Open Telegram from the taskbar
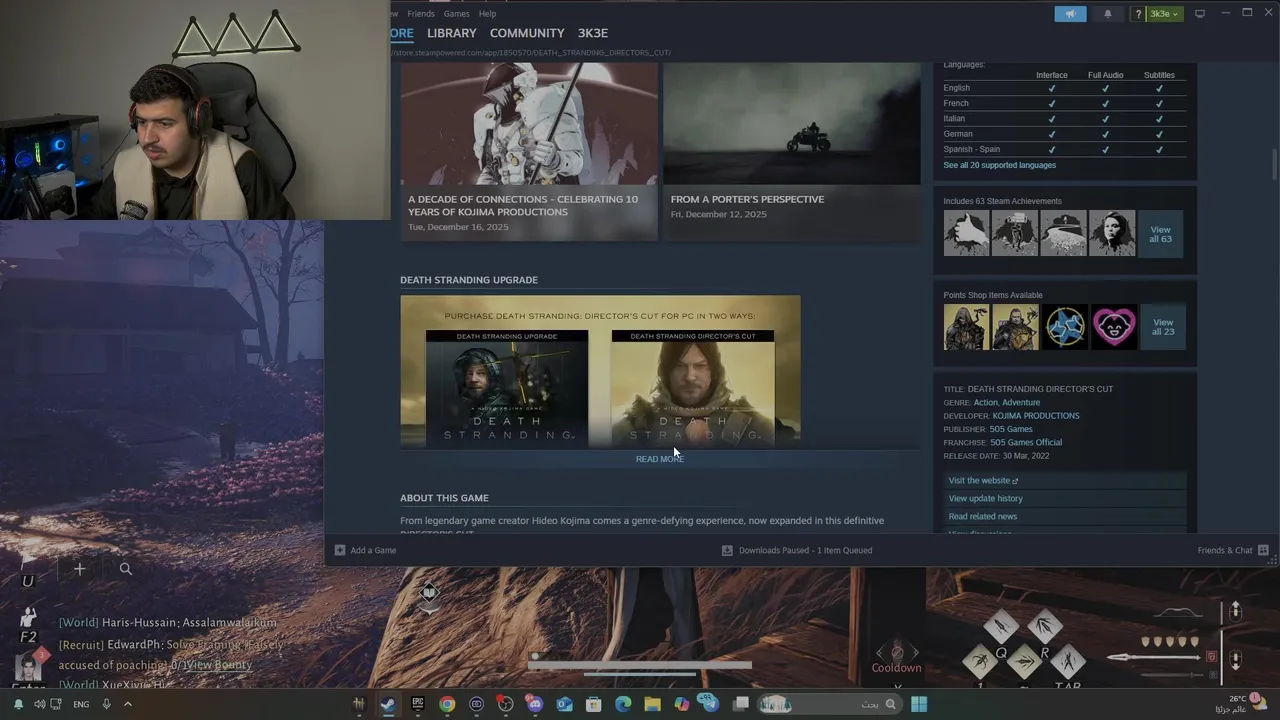The height and width of the screenshot is (720, 1280). [x=711, y=704]
